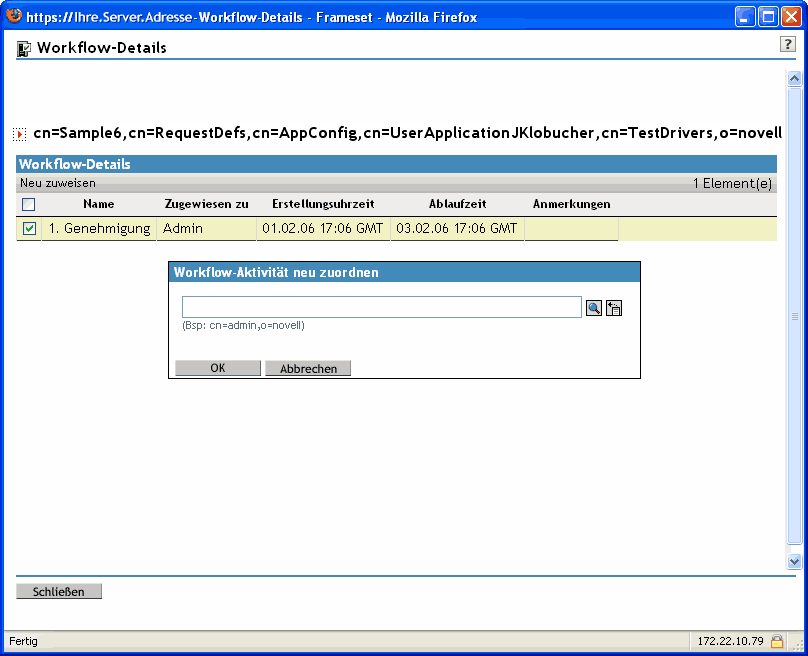The image size is (808, 656).
Task: Click the cn=Sample6 distinguished name text
Action: pos(408,133)
